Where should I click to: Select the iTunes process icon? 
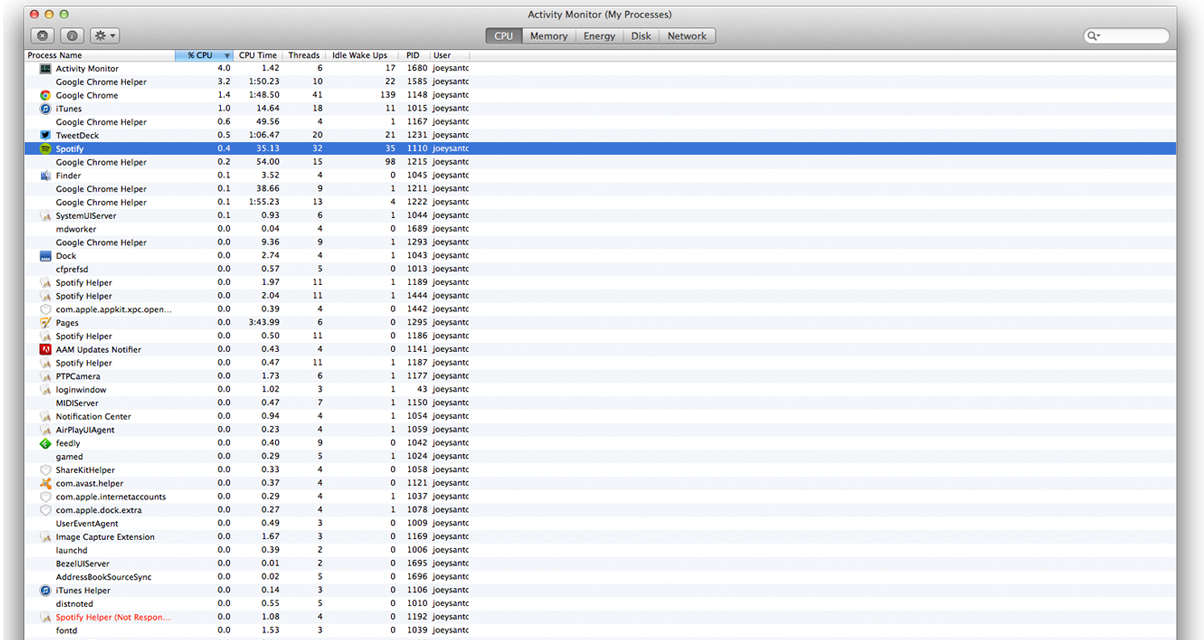[45, 108]
